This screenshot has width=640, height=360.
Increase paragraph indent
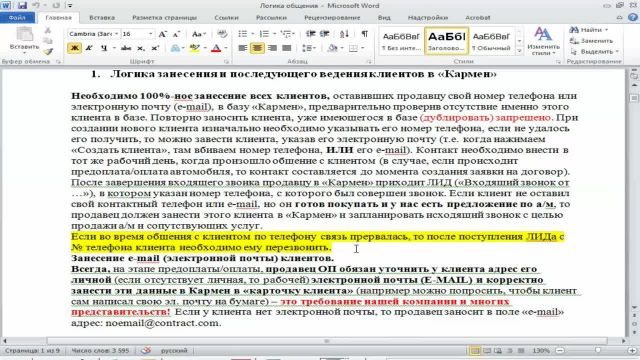pos(325,34)
